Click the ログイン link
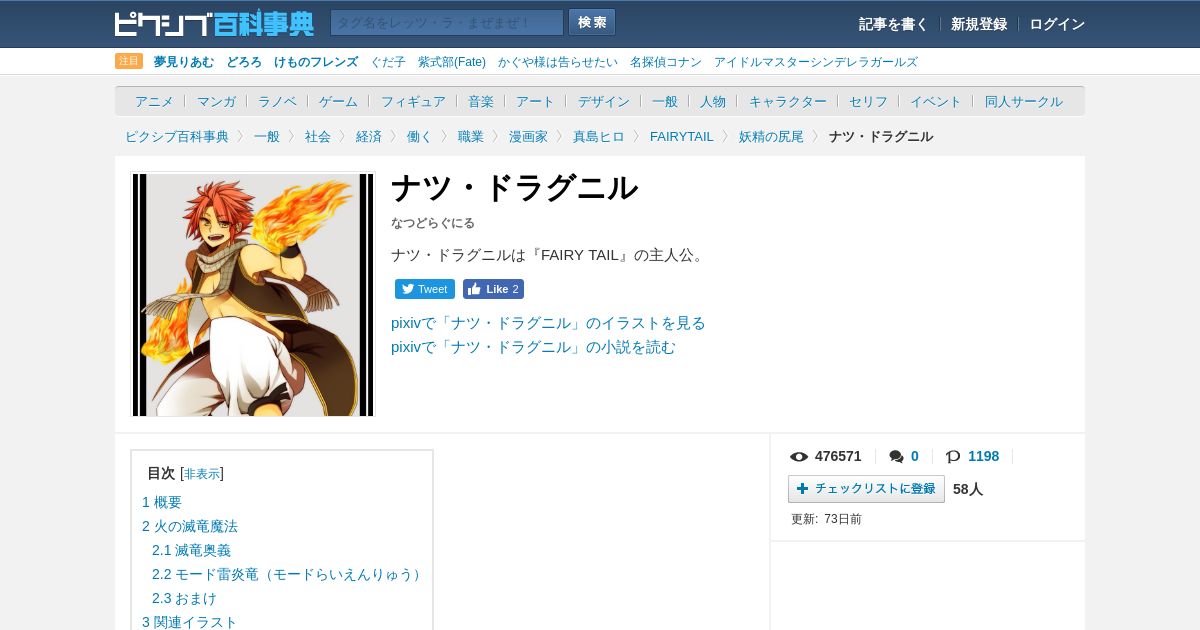 click(1057, 24)
